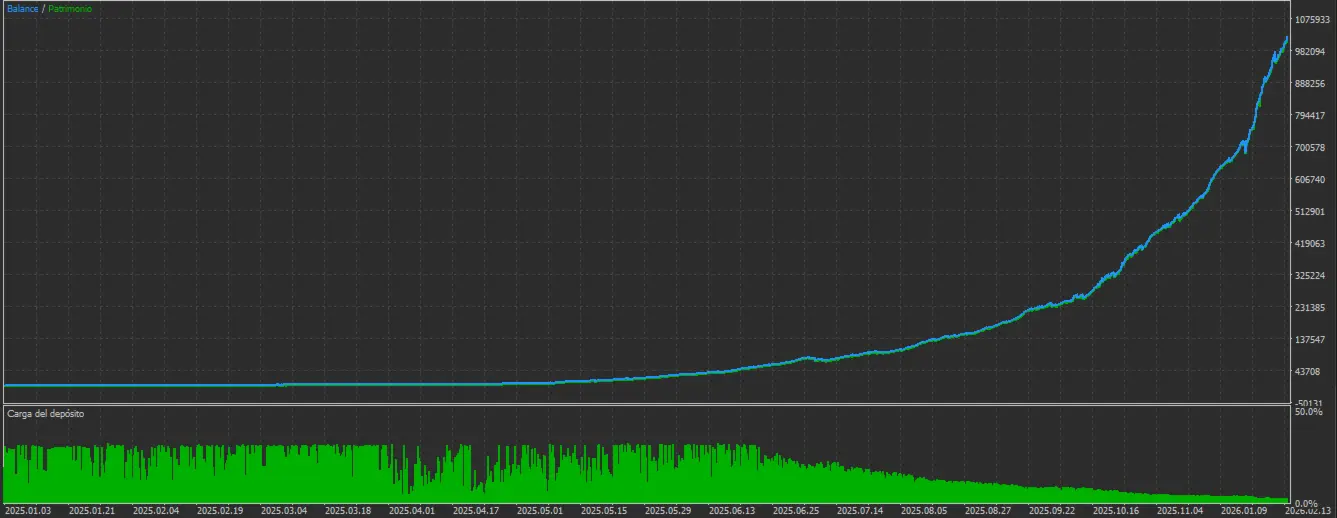Click the 1075933 value on the price axis
1337x518 pixels.
coord(1314,20)
